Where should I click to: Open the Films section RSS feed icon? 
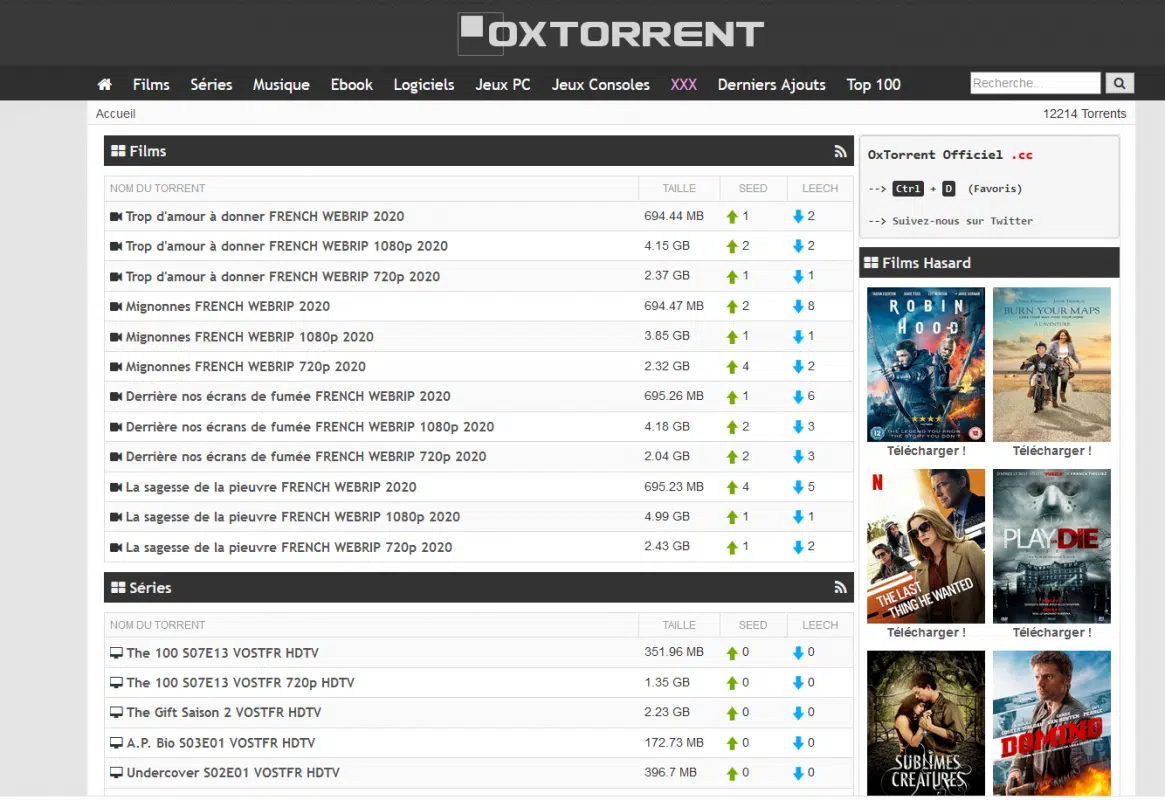[x=840, y=152]
